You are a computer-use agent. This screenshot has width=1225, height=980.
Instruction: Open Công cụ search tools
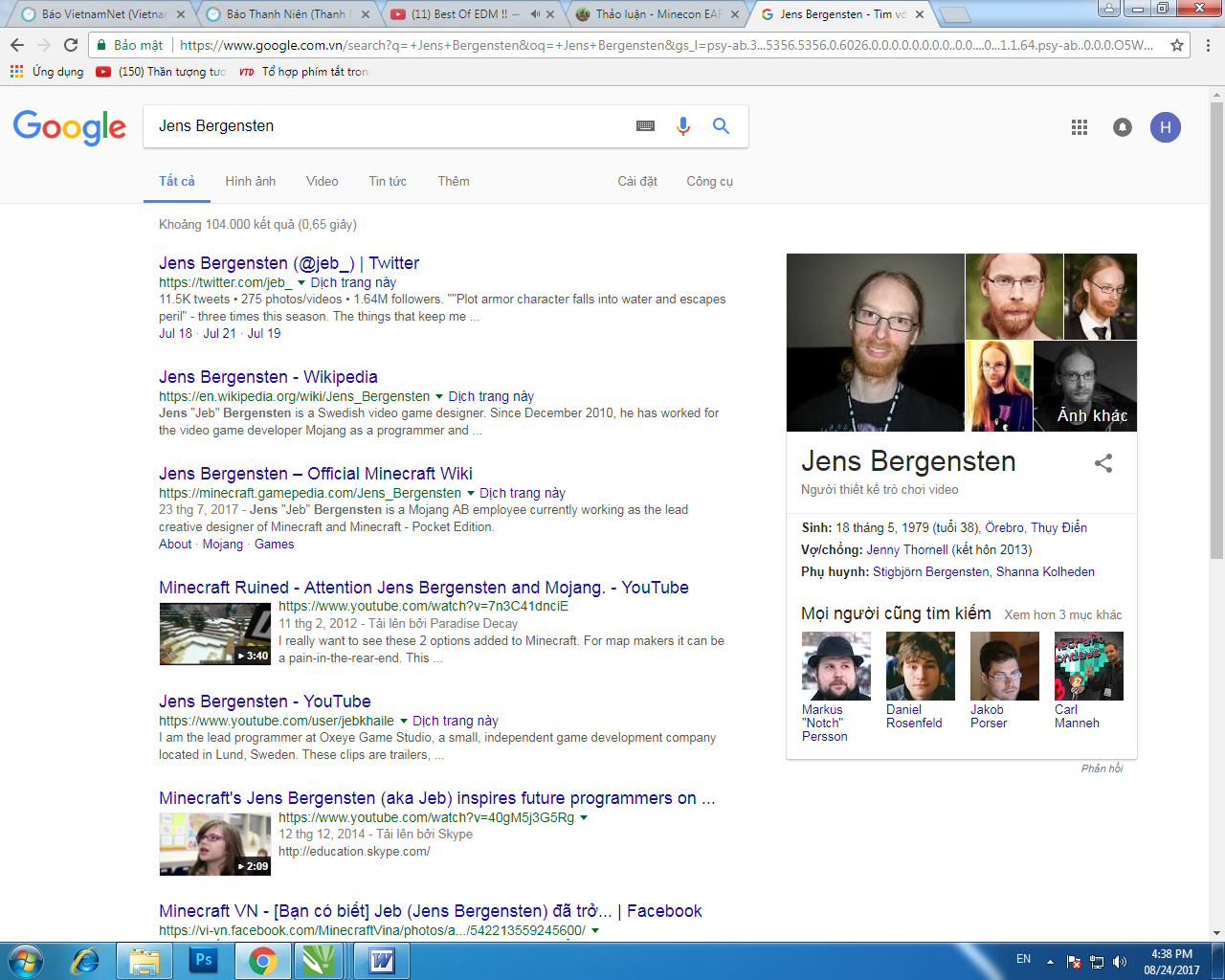(x=709, y=181)
